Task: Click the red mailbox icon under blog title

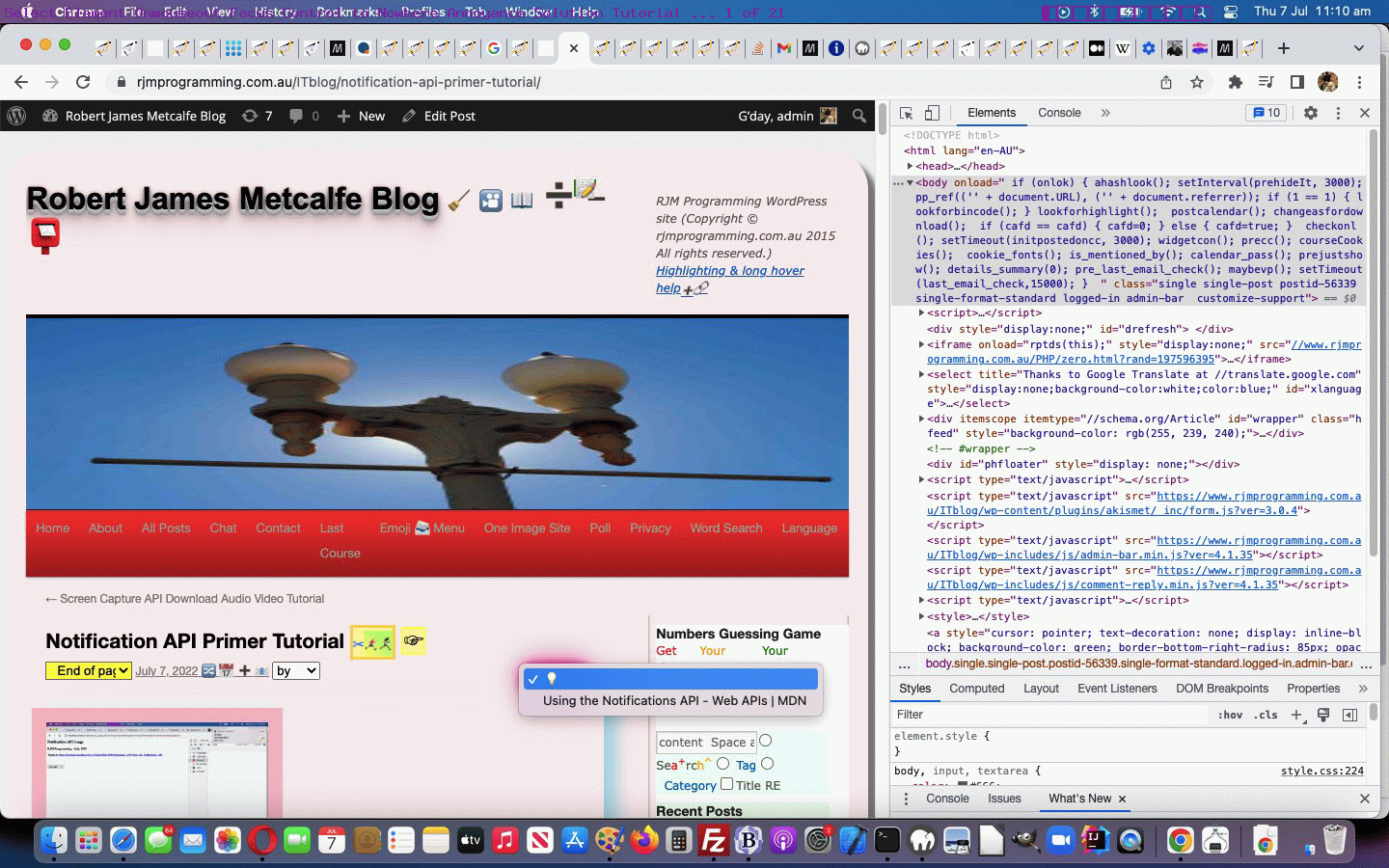Action: [x=45, y=235]
